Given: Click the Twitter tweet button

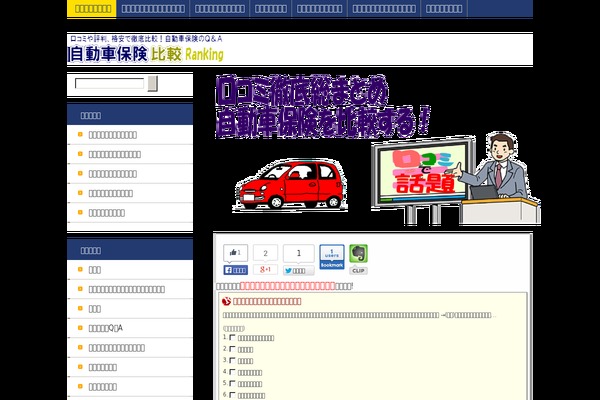Looking at the screenshot, I should pyautogui.click(x=298, y=270).
